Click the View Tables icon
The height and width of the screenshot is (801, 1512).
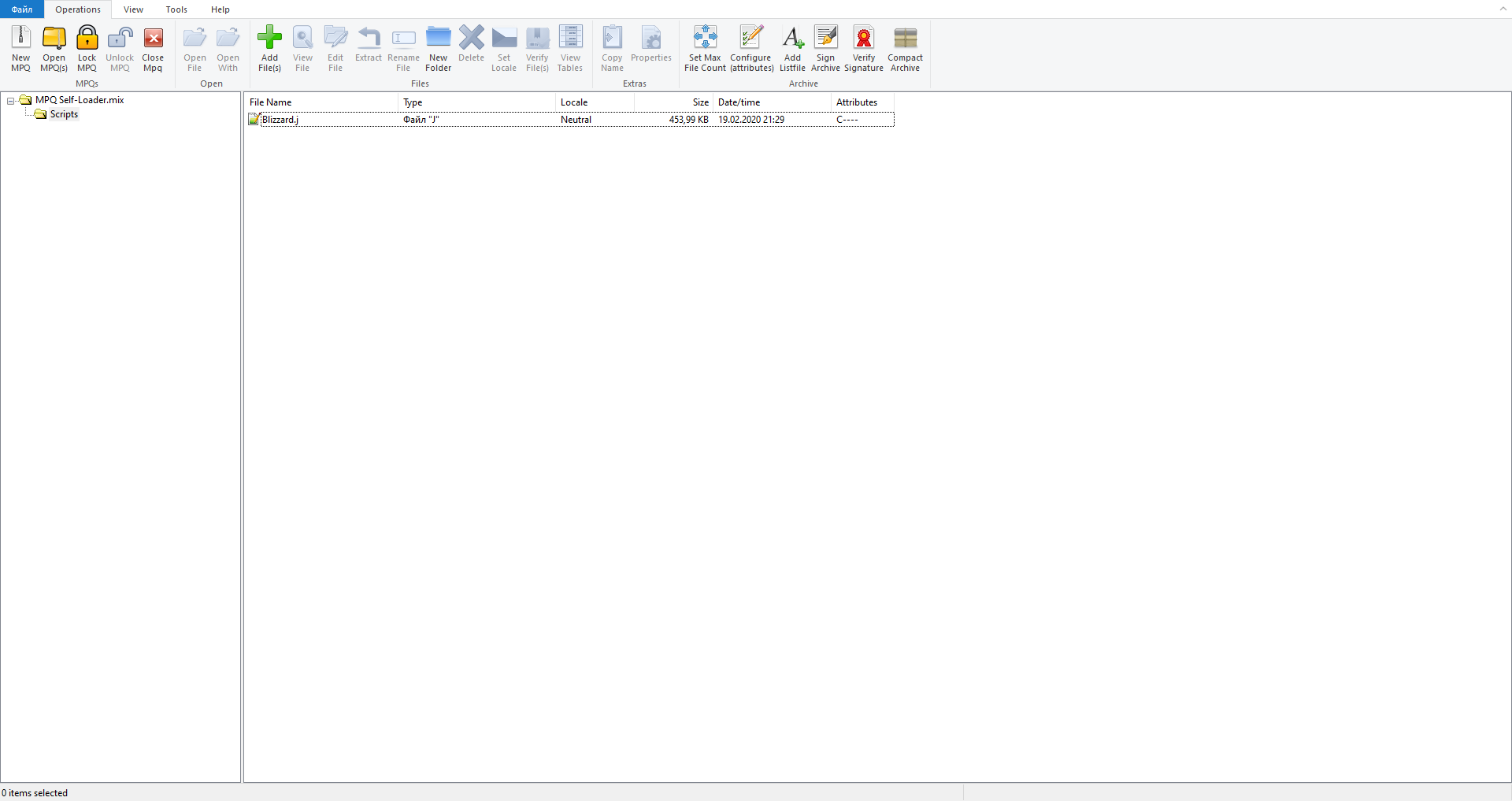(570, 49)
